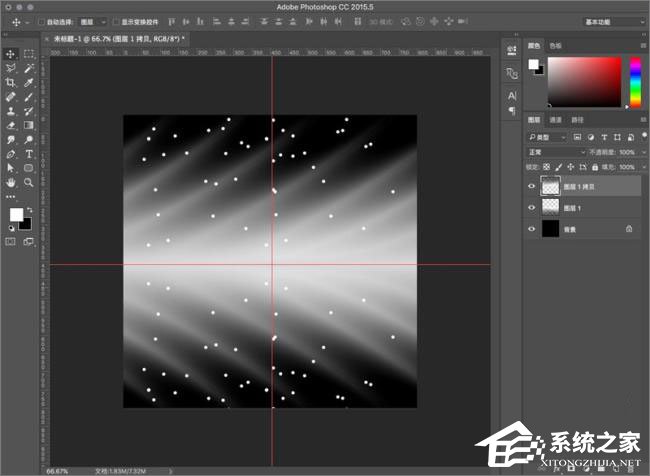Open the Paragraph panel icon
This screenshot has width=650, height=476.
tap(512, 111)
